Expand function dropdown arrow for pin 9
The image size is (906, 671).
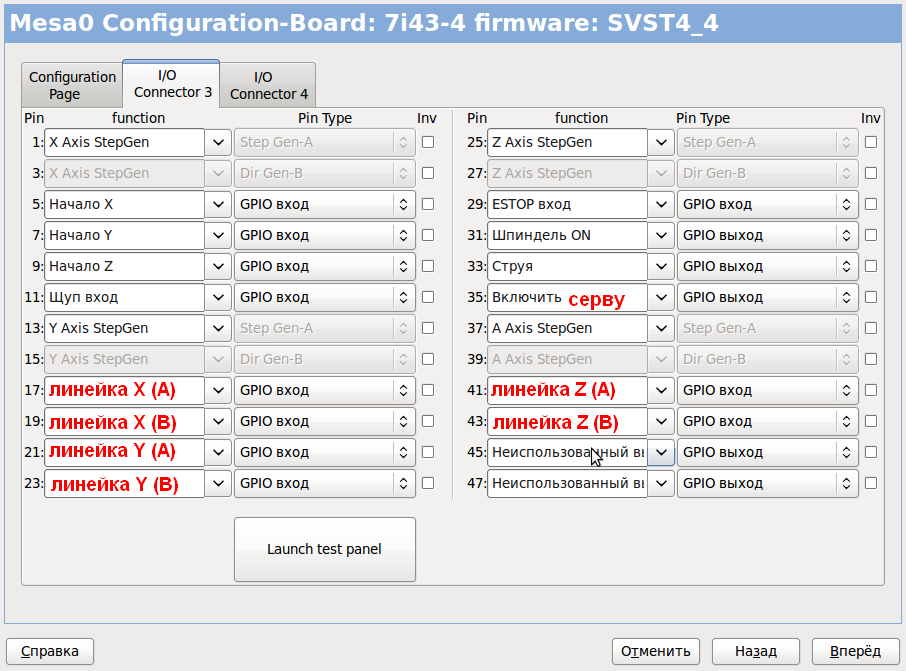coord(218,266)
